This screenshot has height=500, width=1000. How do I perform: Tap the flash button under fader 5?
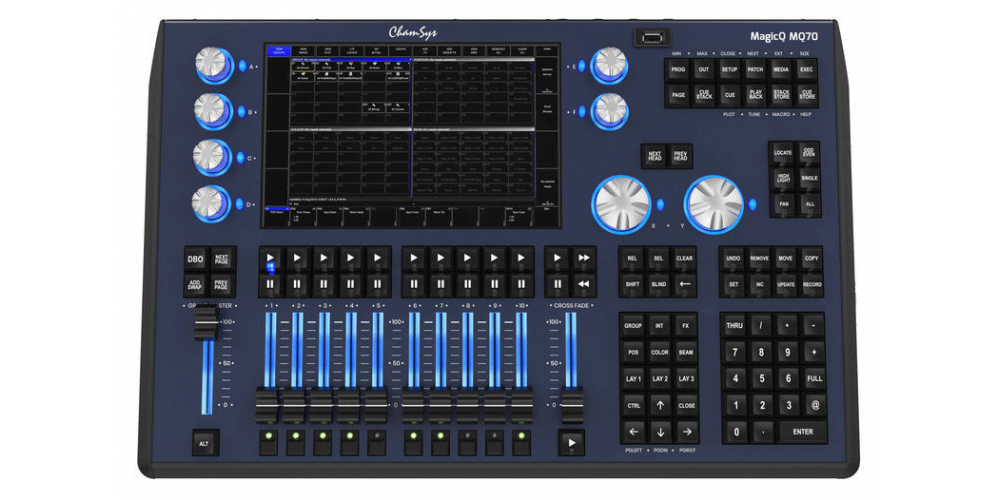(378, 442)
